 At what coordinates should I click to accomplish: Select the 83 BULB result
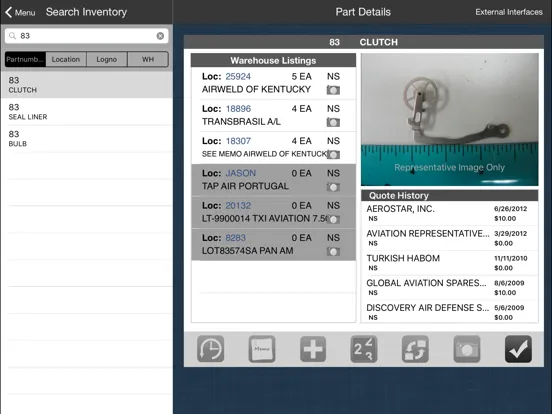(87, 138)
